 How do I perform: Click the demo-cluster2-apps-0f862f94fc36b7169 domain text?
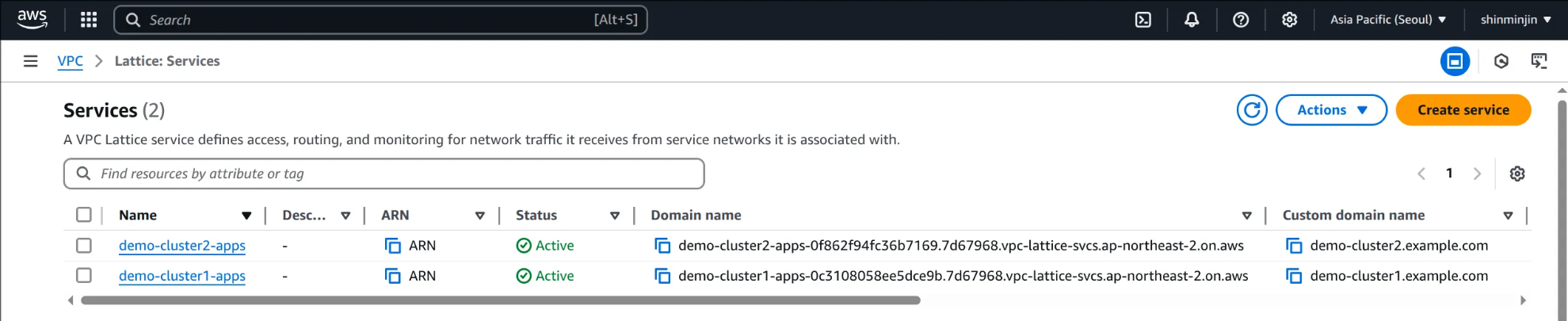click(961, 246)
